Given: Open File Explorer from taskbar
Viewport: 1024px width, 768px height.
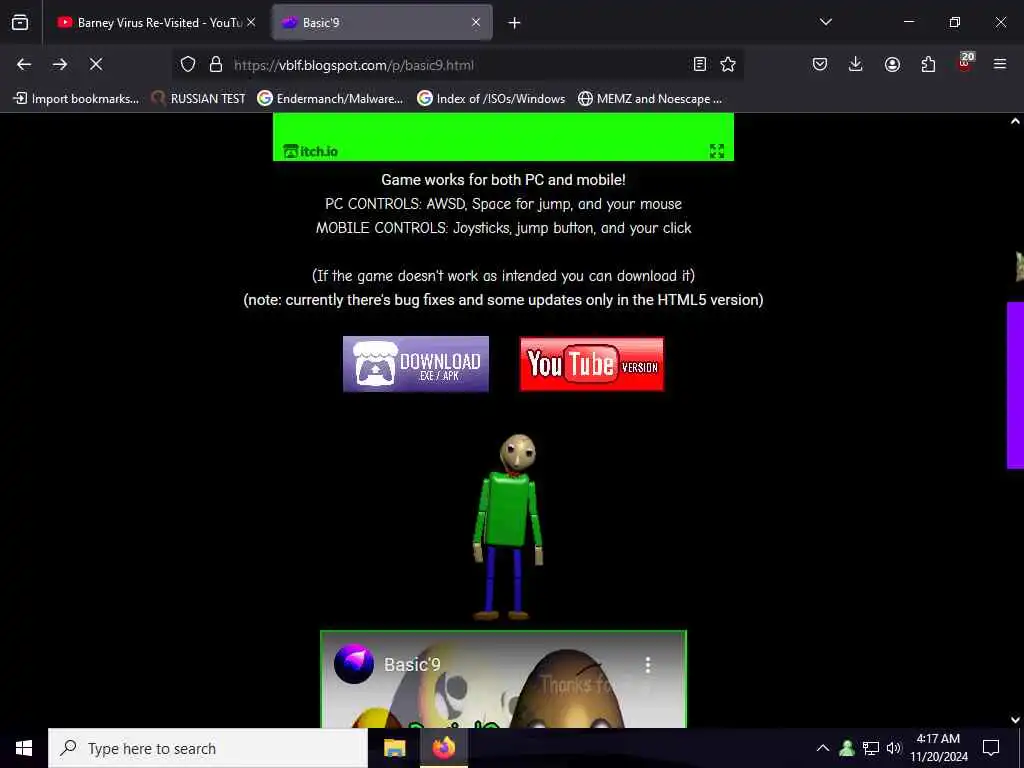Looking at the screenshot, I should tap(394, 748).
